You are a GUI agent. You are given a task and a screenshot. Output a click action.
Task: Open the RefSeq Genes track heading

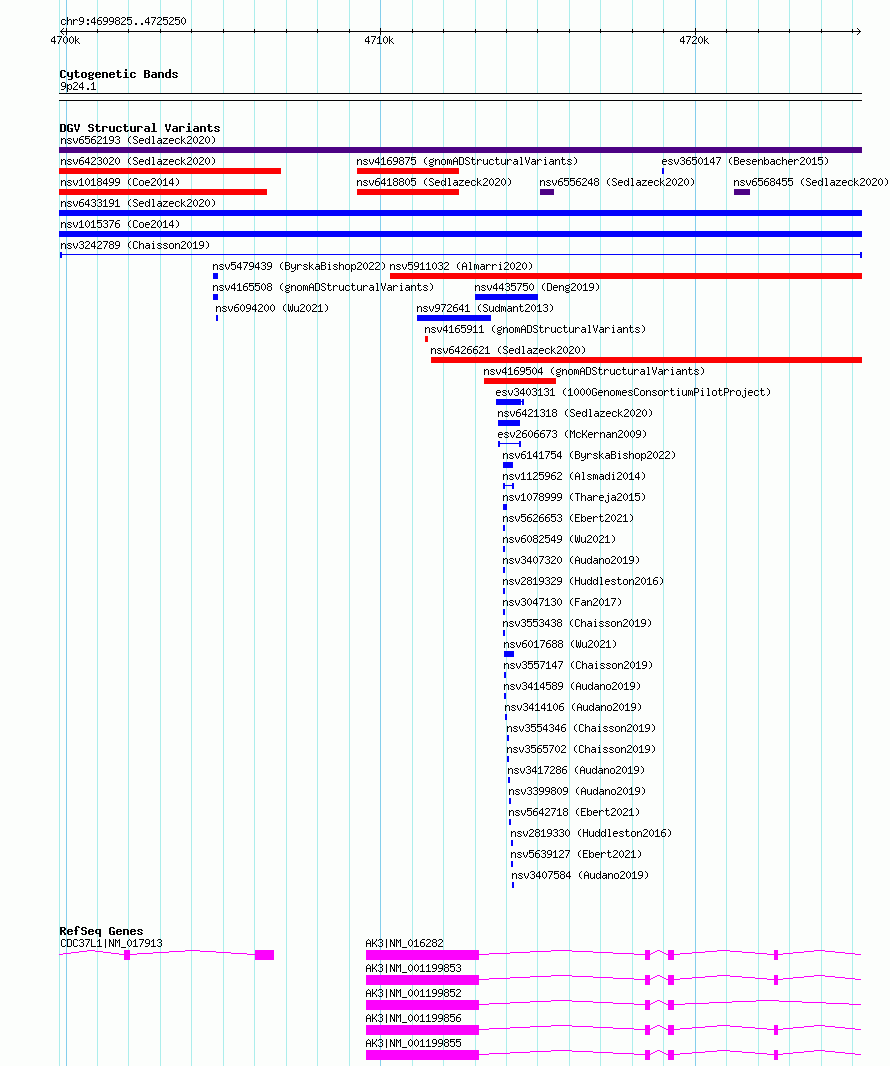pyautogui.click(x=101, y=931)
